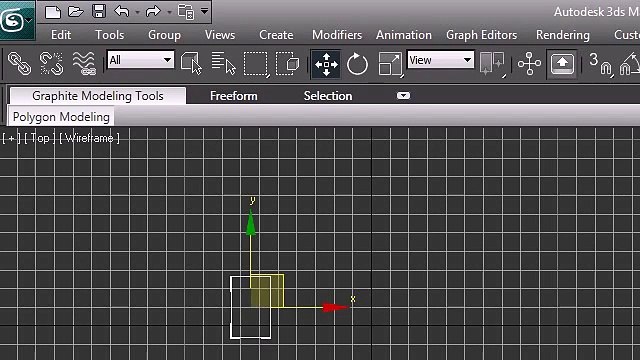Select the Select and Link tool
The image size is (640, 360).
pos(19,64)
